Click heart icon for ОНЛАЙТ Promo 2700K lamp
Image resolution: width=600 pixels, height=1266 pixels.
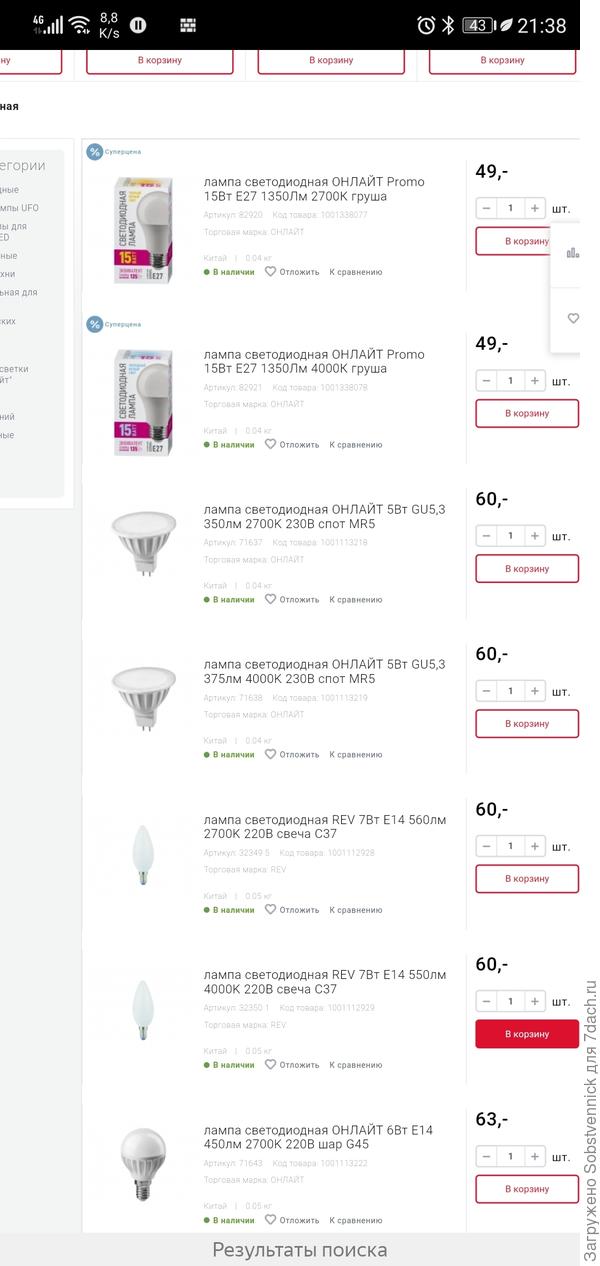pyautogui.click(x=270, y=272)
